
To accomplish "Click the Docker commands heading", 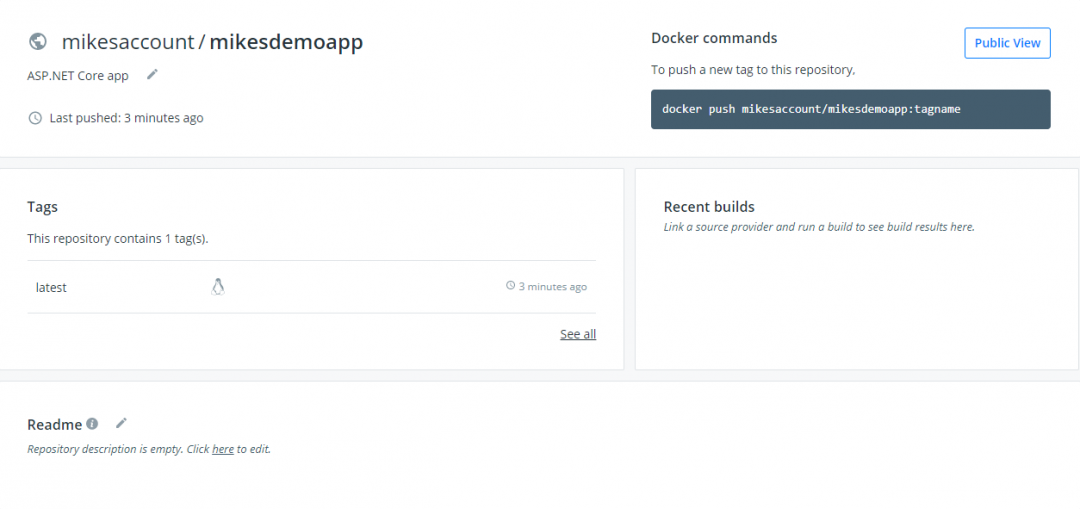I will (714, 38).
